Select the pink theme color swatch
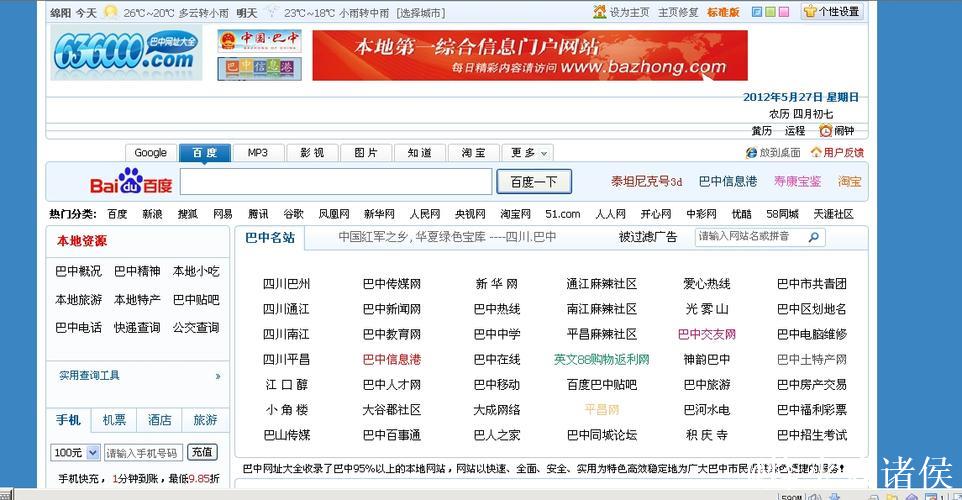Image resolution: width=962 pixels, height=500 pixels. click(x=783, y=12)
